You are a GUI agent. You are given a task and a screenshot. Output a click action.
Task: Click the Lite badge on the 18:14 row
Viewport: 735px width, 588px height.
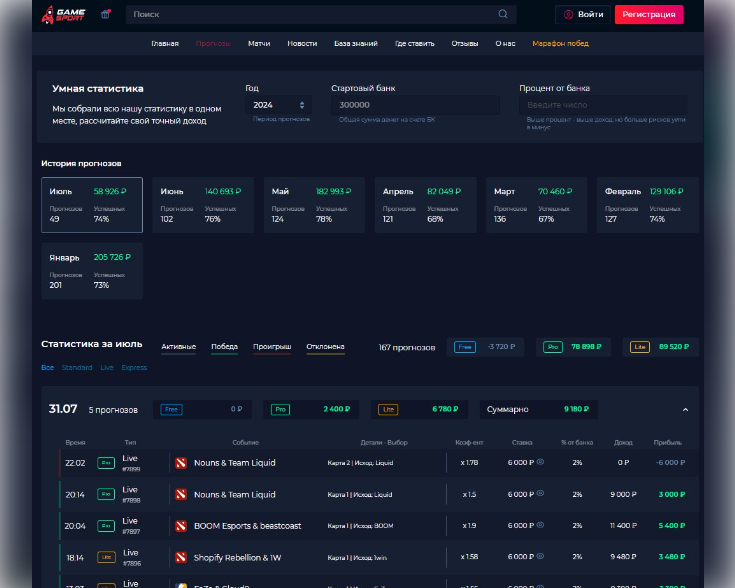click(105, 557)
